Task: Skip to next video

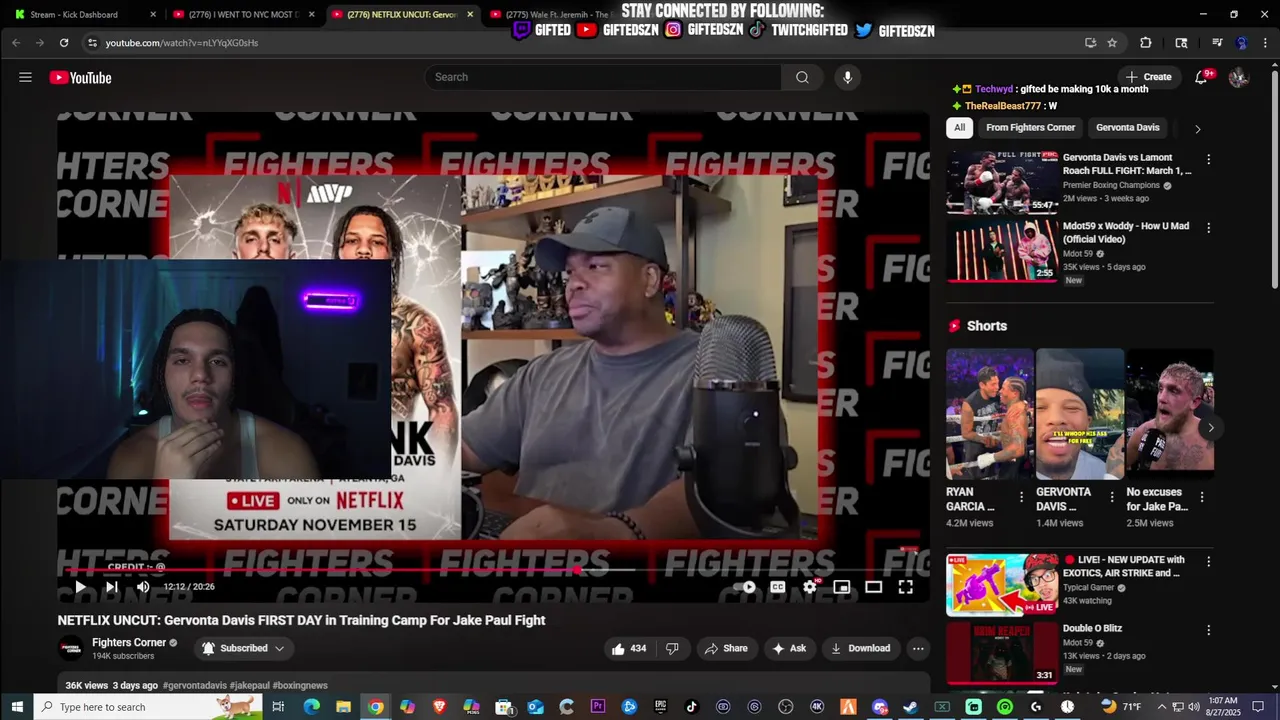Action: tap(112, 587)
